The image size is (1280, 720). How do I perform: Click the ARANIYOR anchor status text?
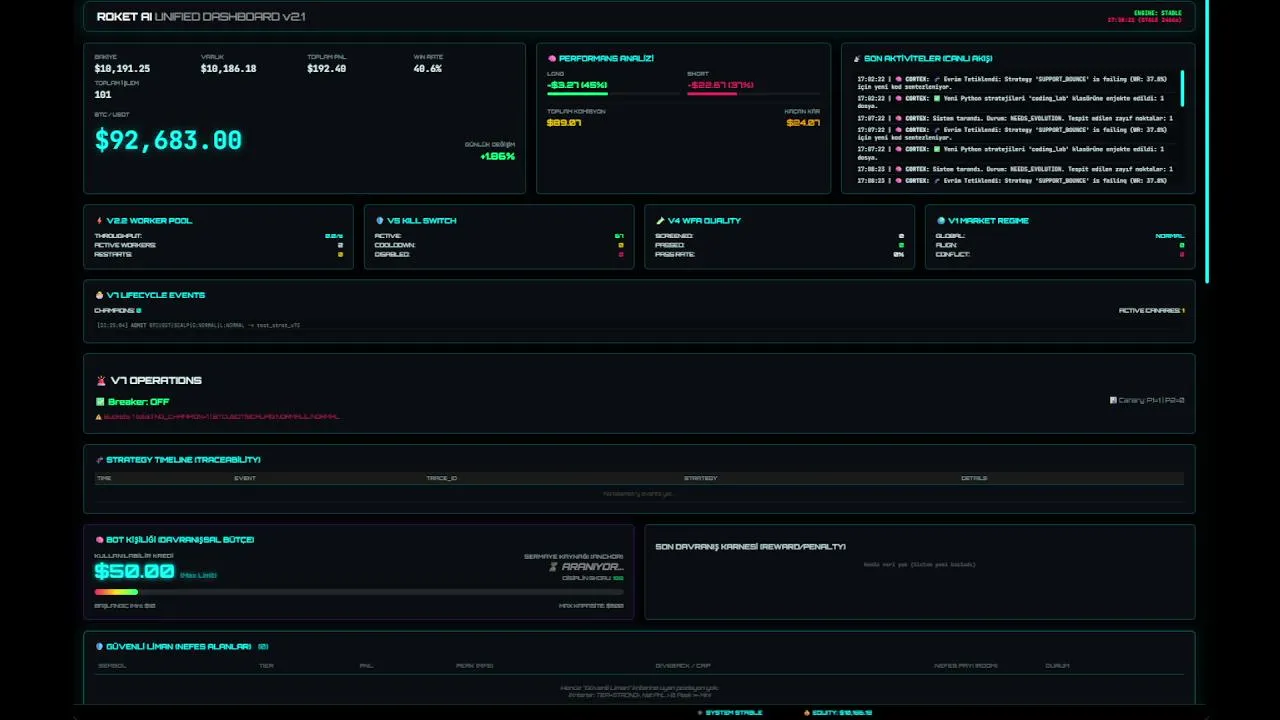click(592, 567)
